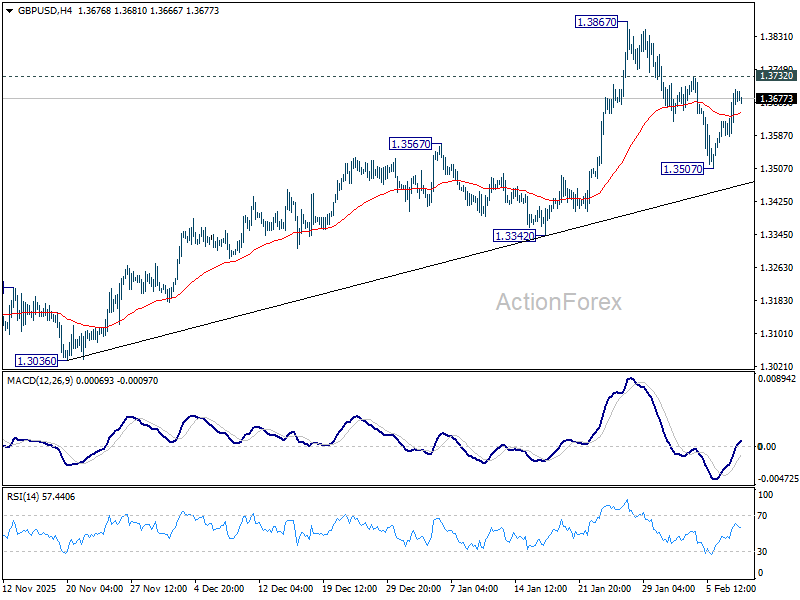Click the MACD scale value -0.004725
800x600 pixels.
coord(778,479)
